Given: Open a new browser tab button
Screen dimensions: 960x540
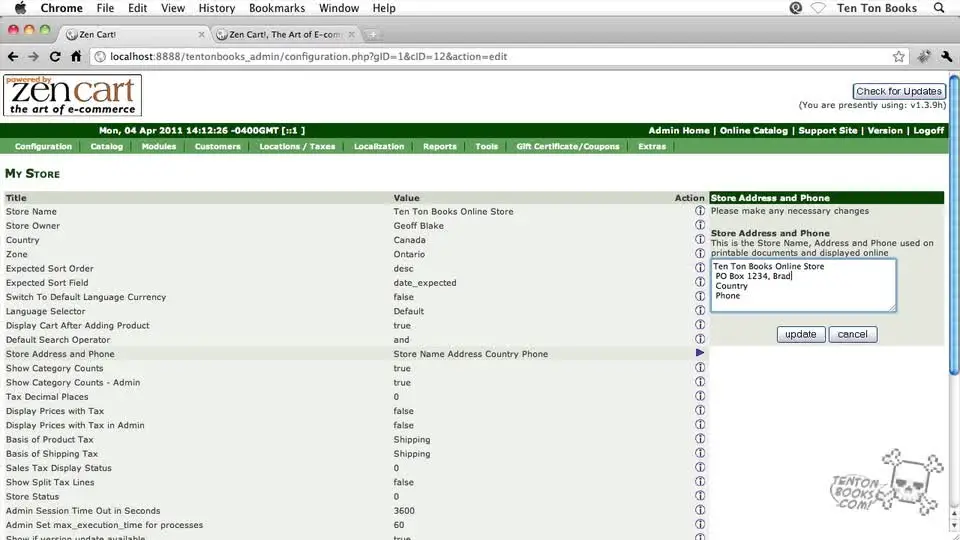Looking at the screenshot, I should coord(372,35).
